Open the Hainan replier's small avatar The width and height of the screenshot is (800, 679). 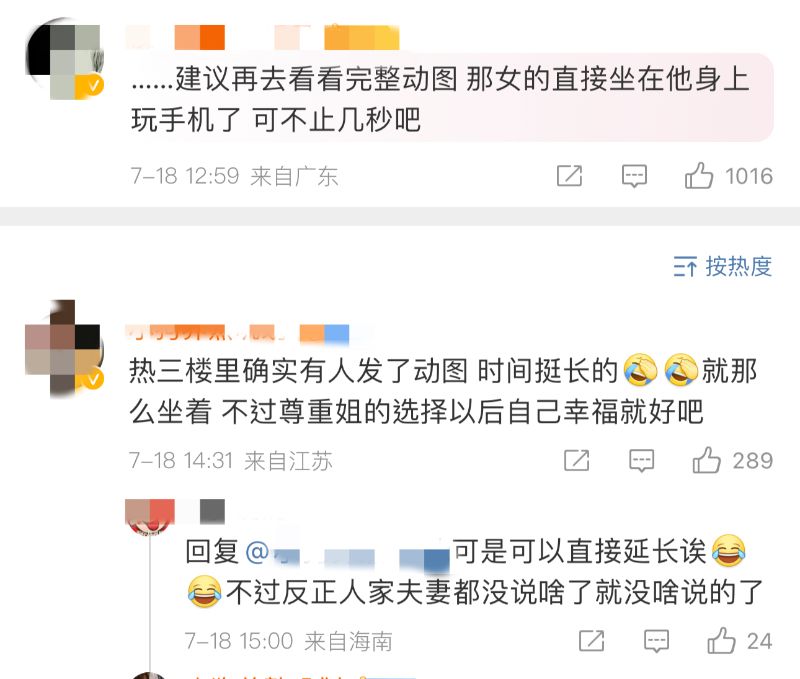(x=149, y=516)
